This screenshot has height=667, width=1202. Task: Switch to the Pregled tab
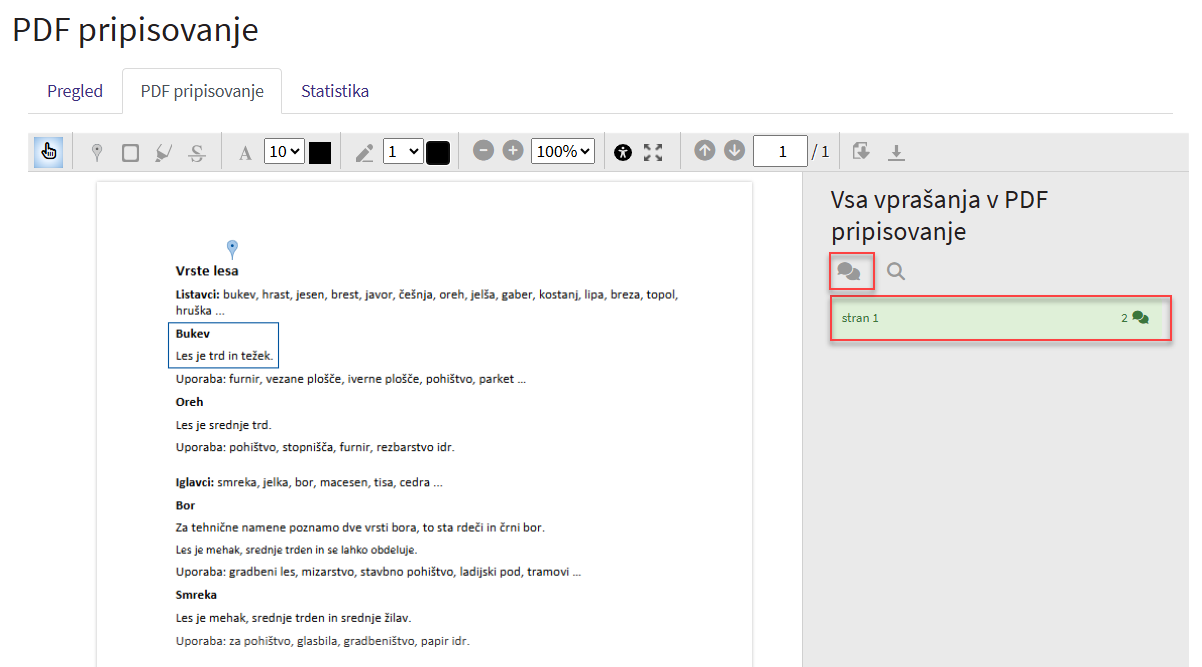pos(75,91)
